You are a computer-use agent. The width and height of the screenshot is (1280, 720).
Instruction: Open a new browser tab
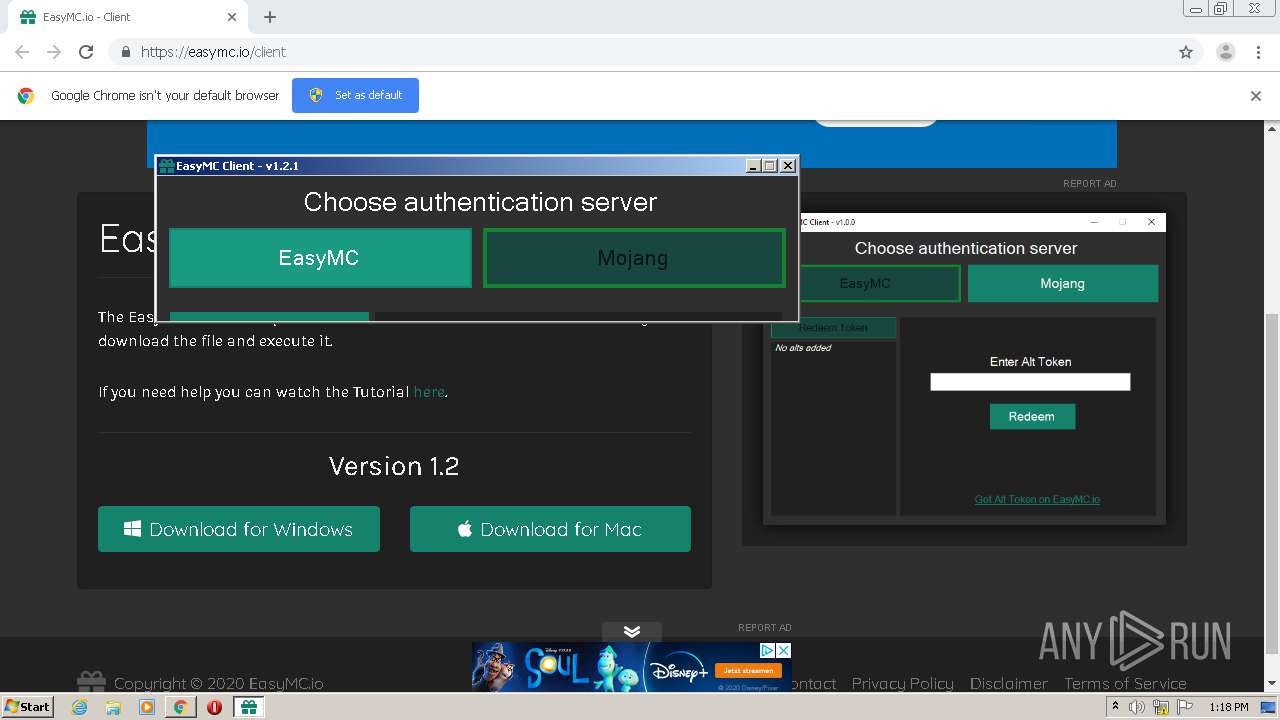click(x=270, y=17)
